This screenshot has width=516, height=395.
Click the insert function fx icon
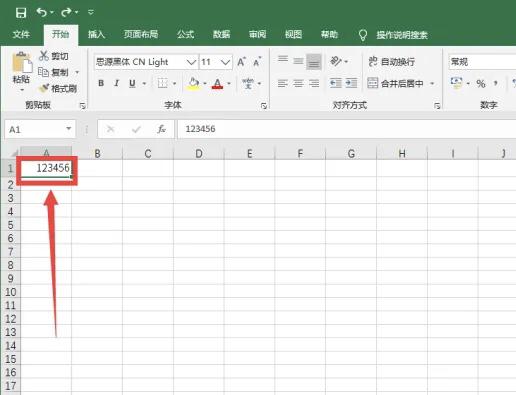161,129
